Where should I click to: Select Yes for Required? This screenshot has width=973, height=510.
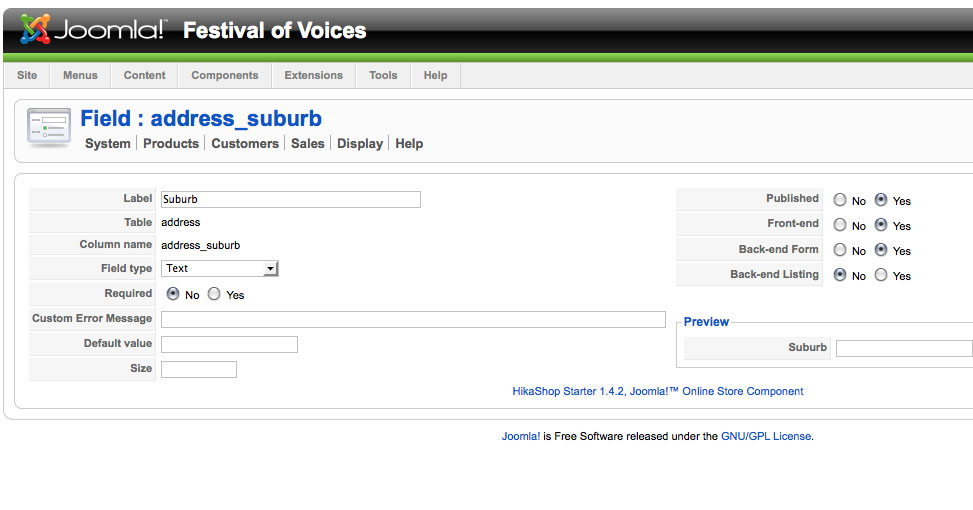(x=214, y=294)
